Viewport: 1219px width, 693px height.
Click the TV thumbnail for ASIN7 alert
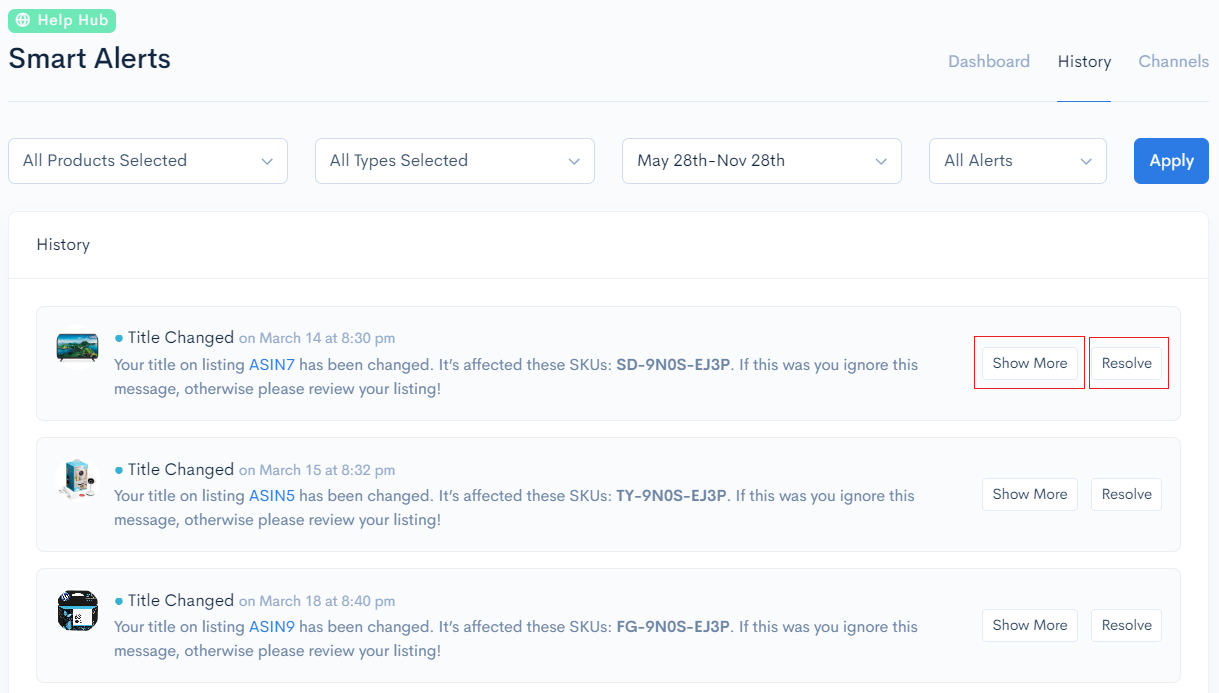[x=77, y=348]
